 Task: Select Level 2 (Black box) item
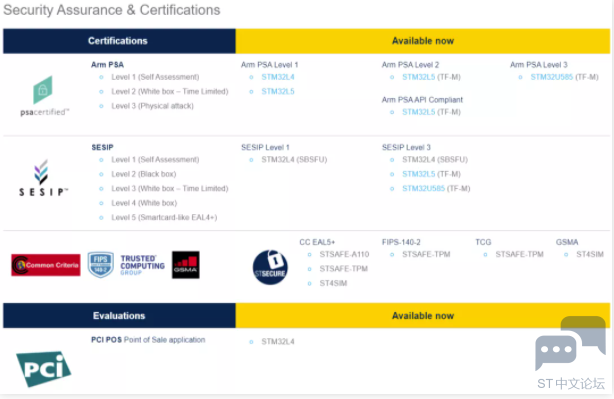click(144, 174)
